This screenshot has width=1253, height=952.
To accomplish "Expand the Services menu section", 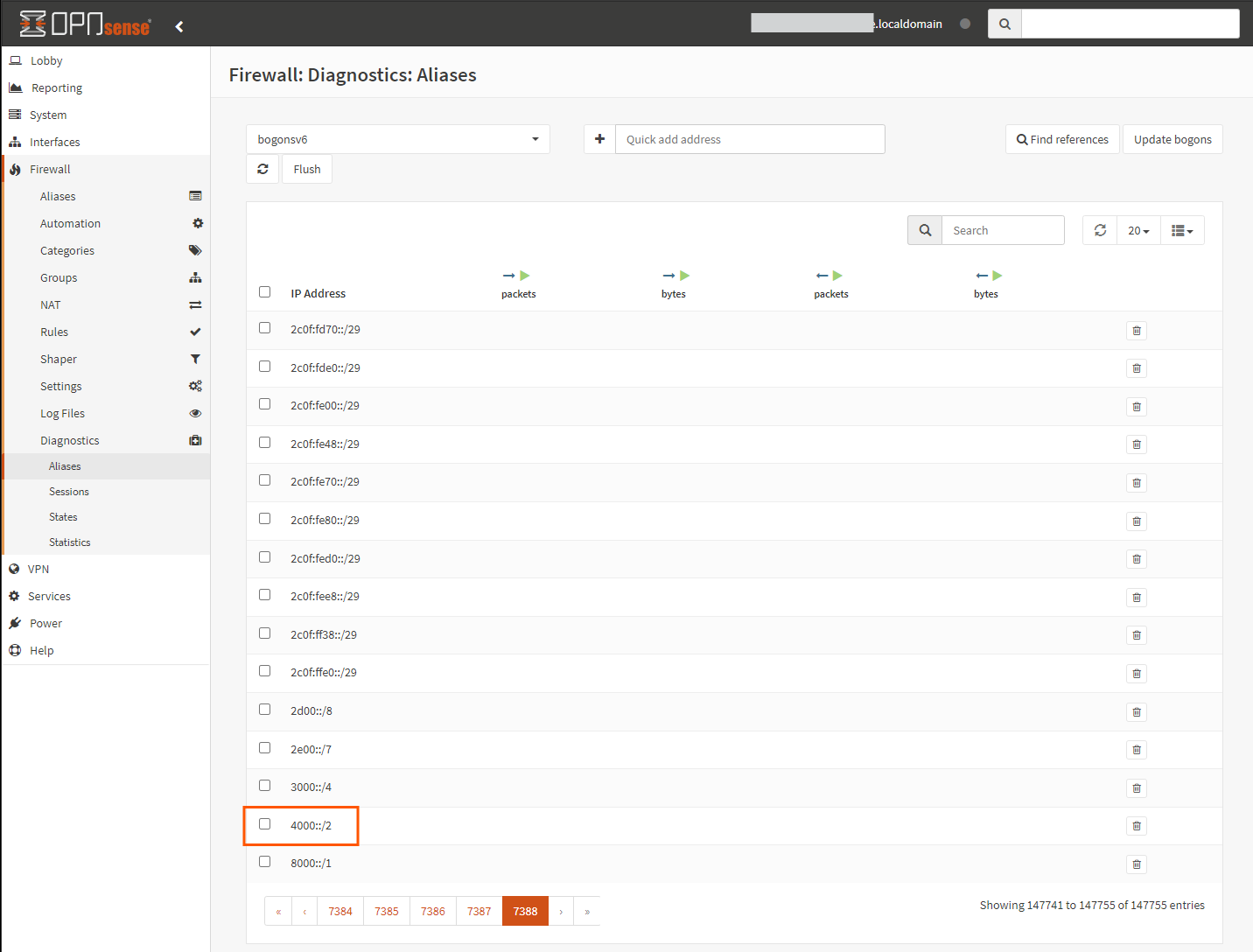I will tap(106, 596).
